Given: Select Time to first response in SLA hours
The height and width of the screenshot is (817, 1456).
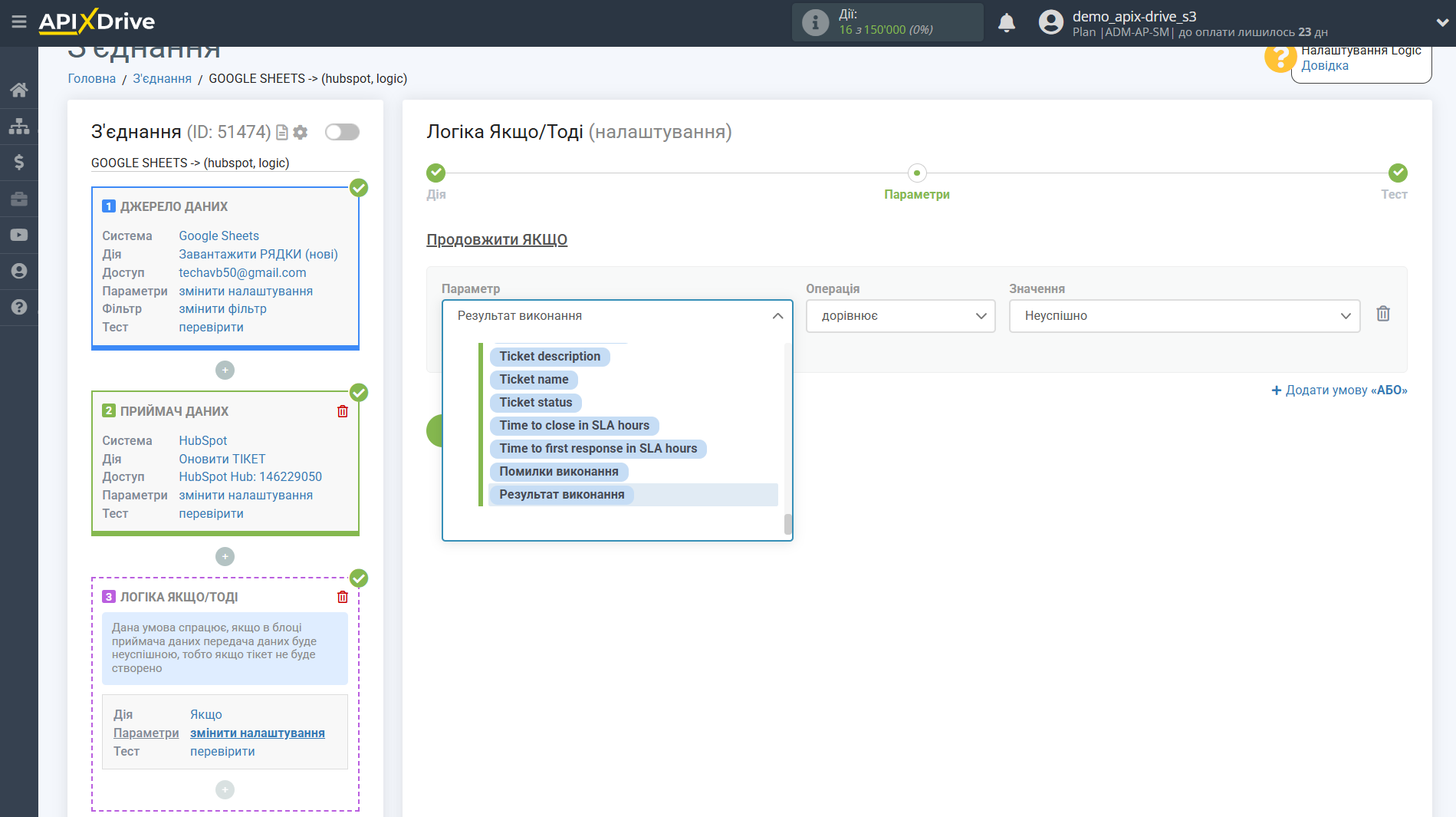Looking at the screenshot, I should pyautogui.click(x=598, y=449).
